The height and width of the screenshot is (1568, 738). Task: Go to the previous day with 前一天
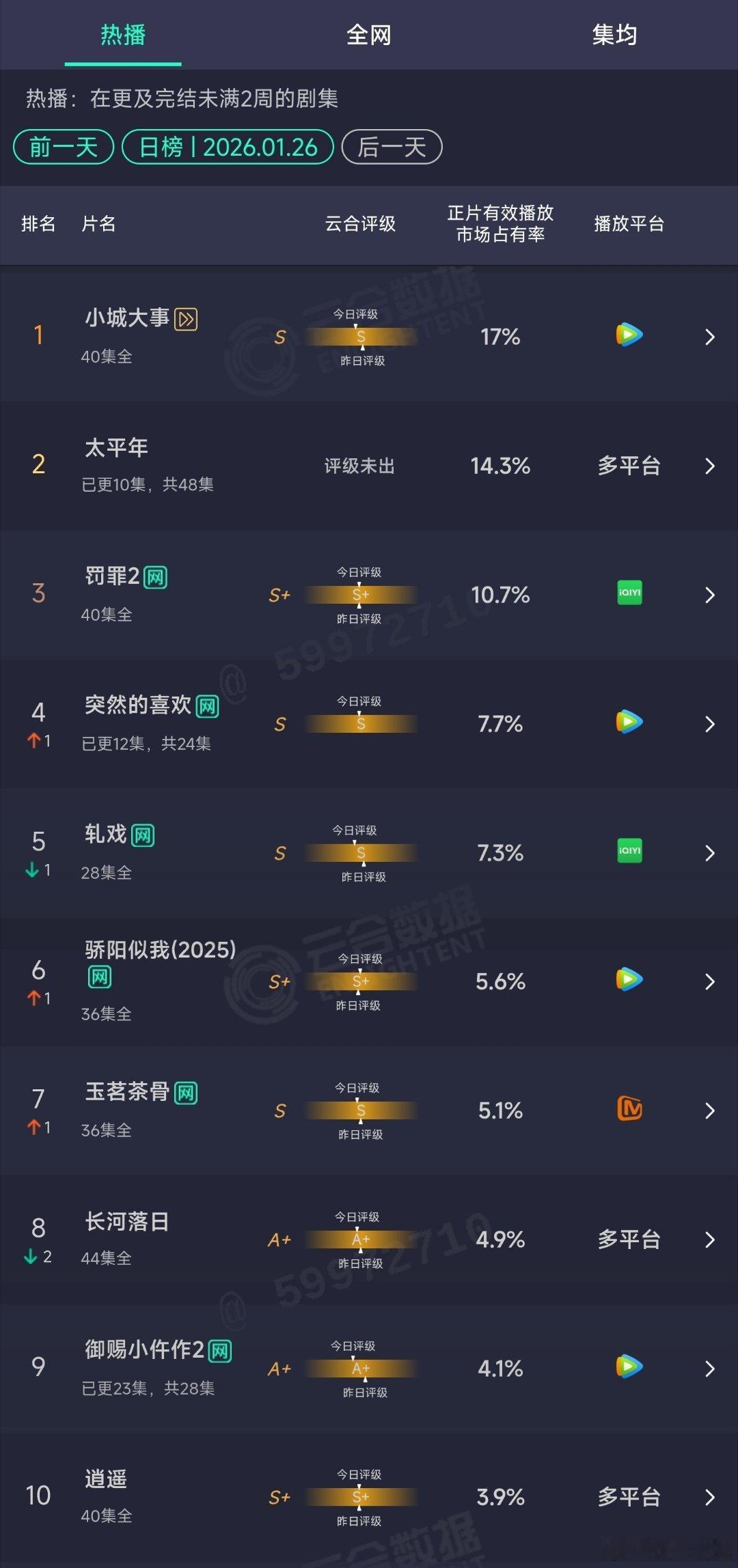(x=62, y=146)
